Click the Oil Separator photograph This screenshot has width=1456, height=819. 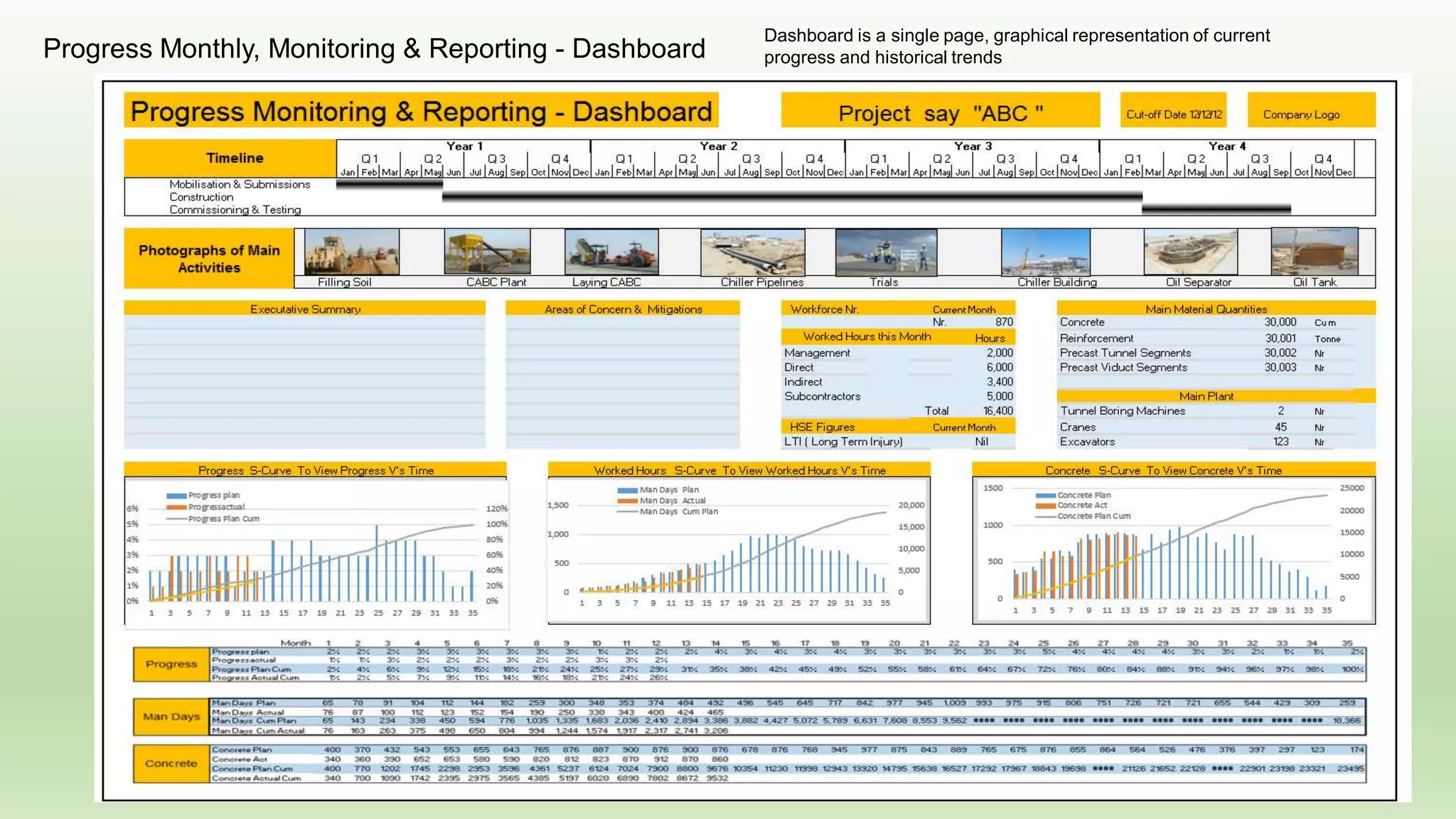[x=1190, y=252]
